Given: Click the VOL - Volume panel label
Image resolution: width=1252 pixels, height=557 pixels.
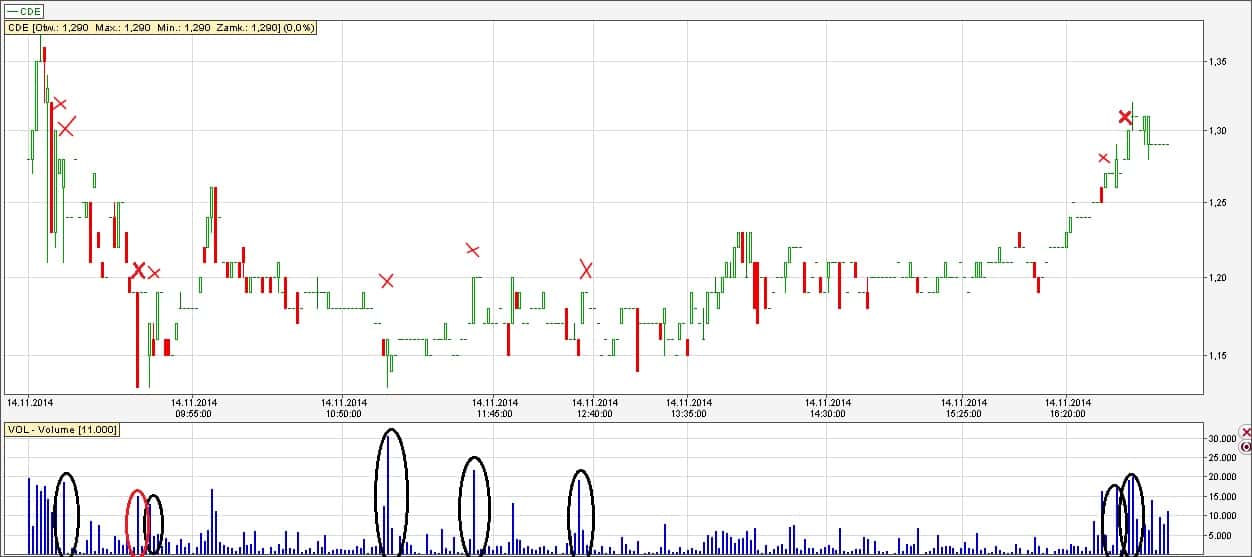Looking at the screenshot, I should (x=62, y=430).
